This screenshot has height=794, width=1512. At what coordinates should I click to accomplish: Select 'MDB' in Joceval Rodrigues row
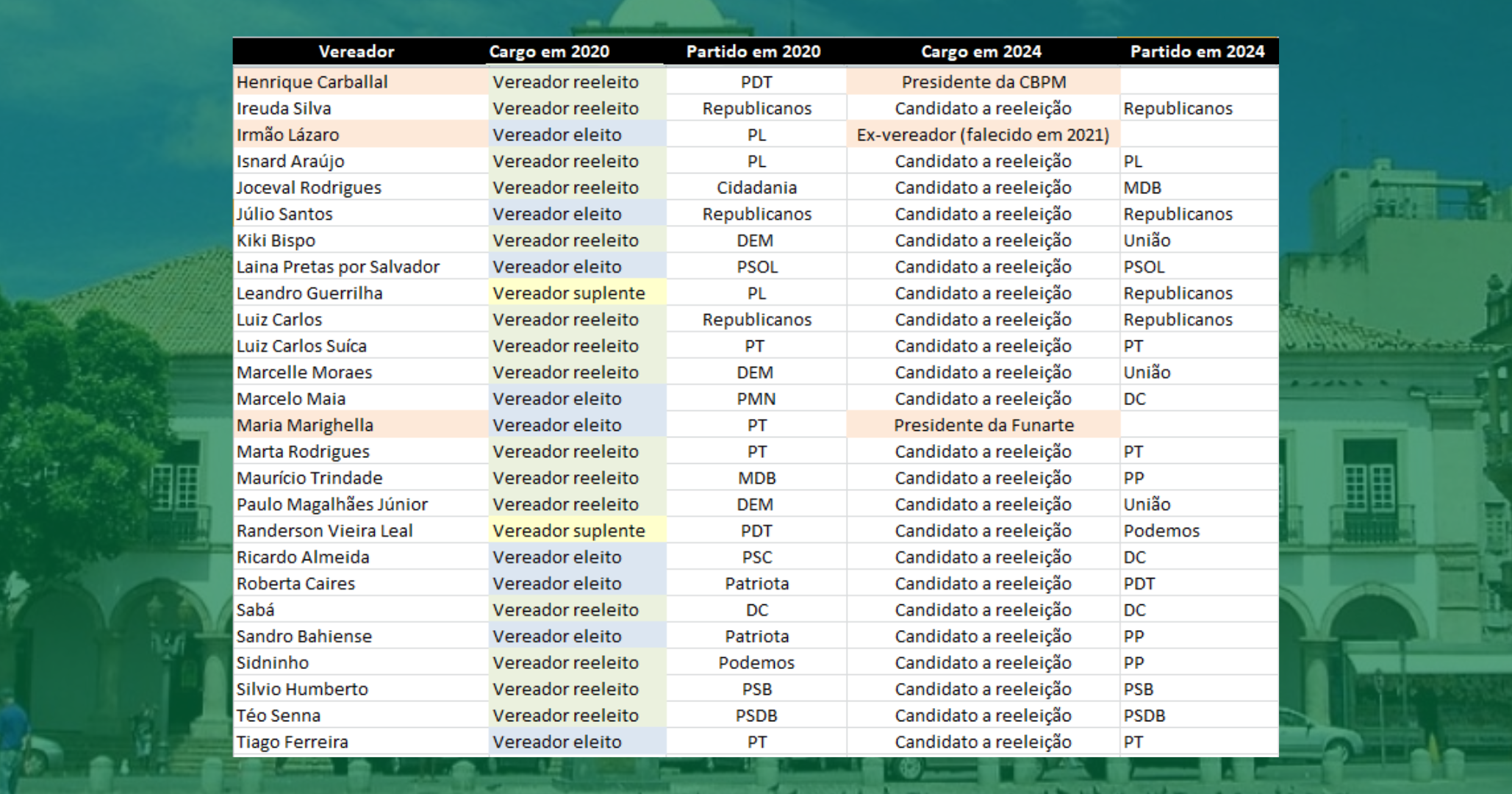click(1199, 187)
